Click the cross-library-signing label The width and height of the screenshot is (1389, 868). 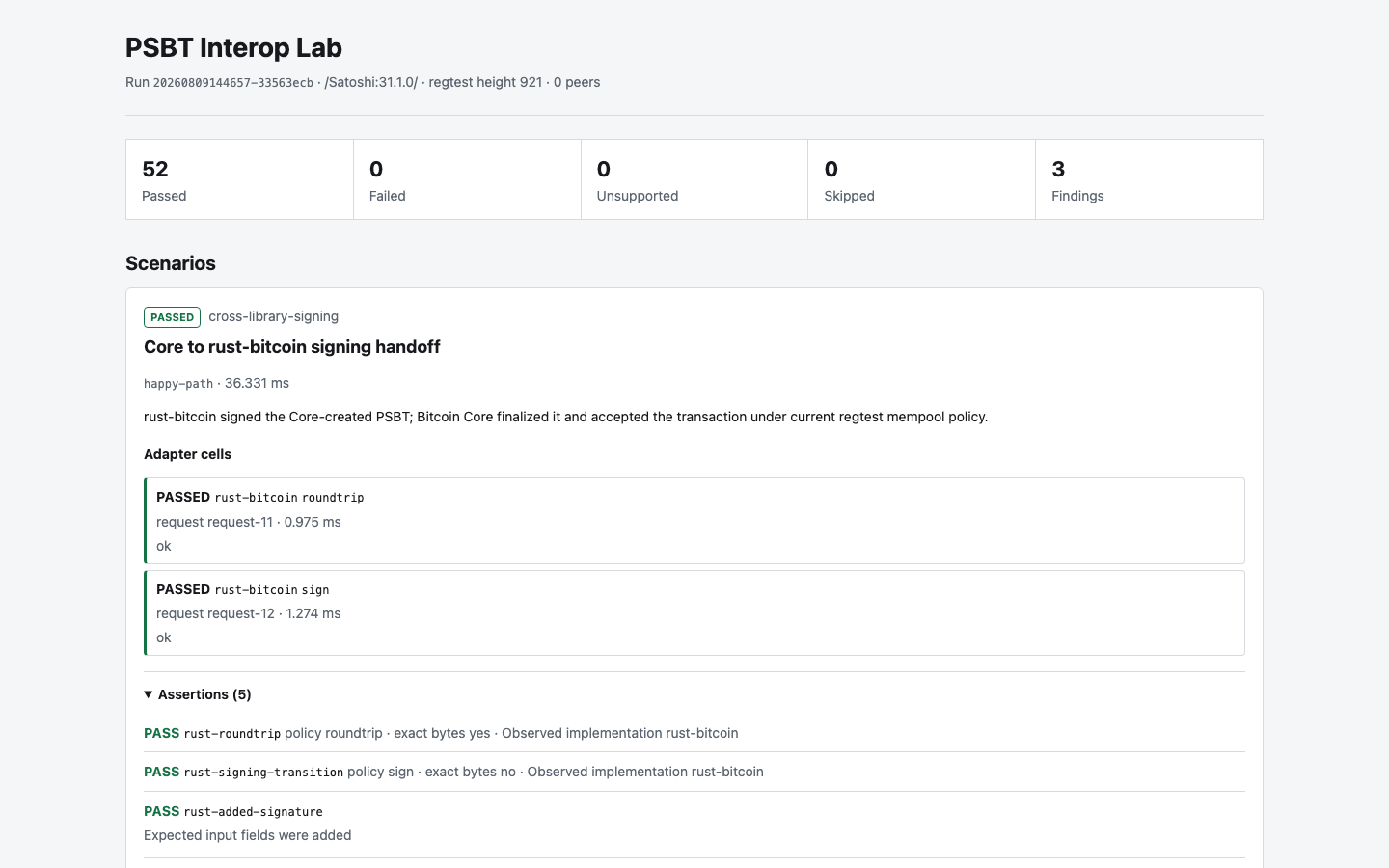[274, 316]
